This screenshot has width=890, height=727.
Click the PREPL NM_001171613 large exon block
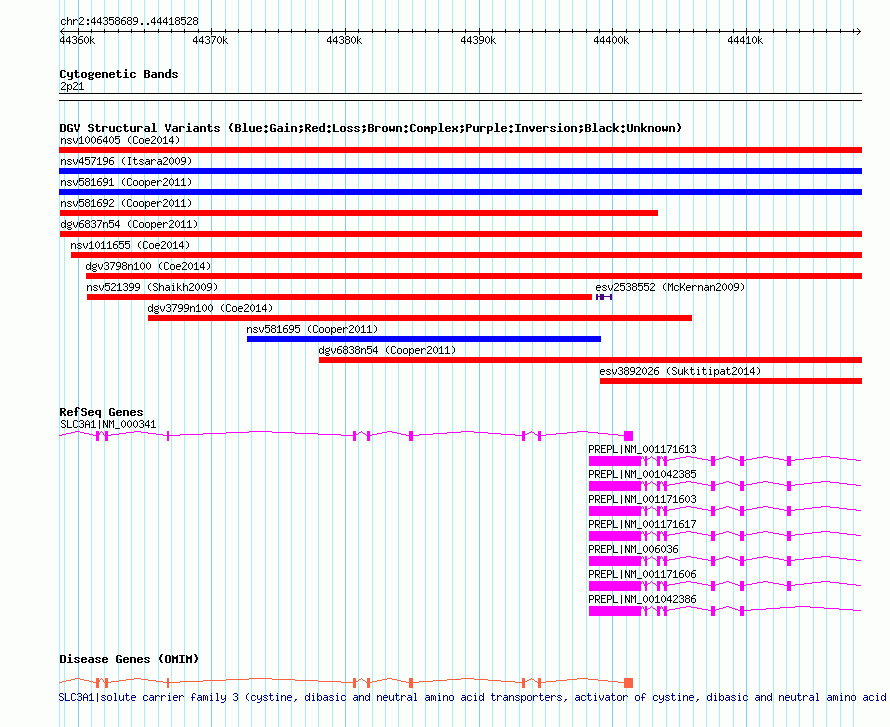615,461
